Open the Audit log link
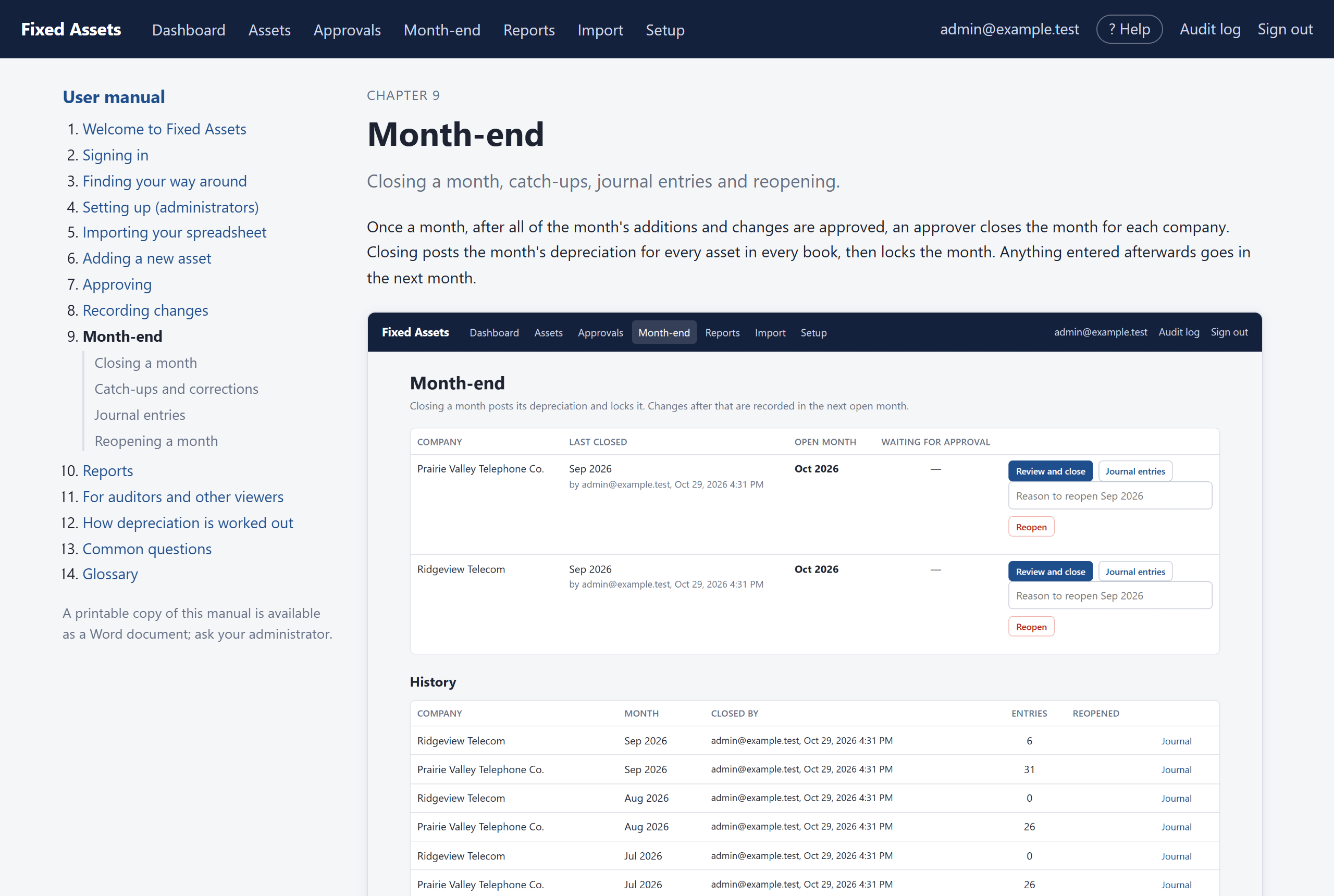Screen dimensions: 1334x896 (x=1209, y=29)
